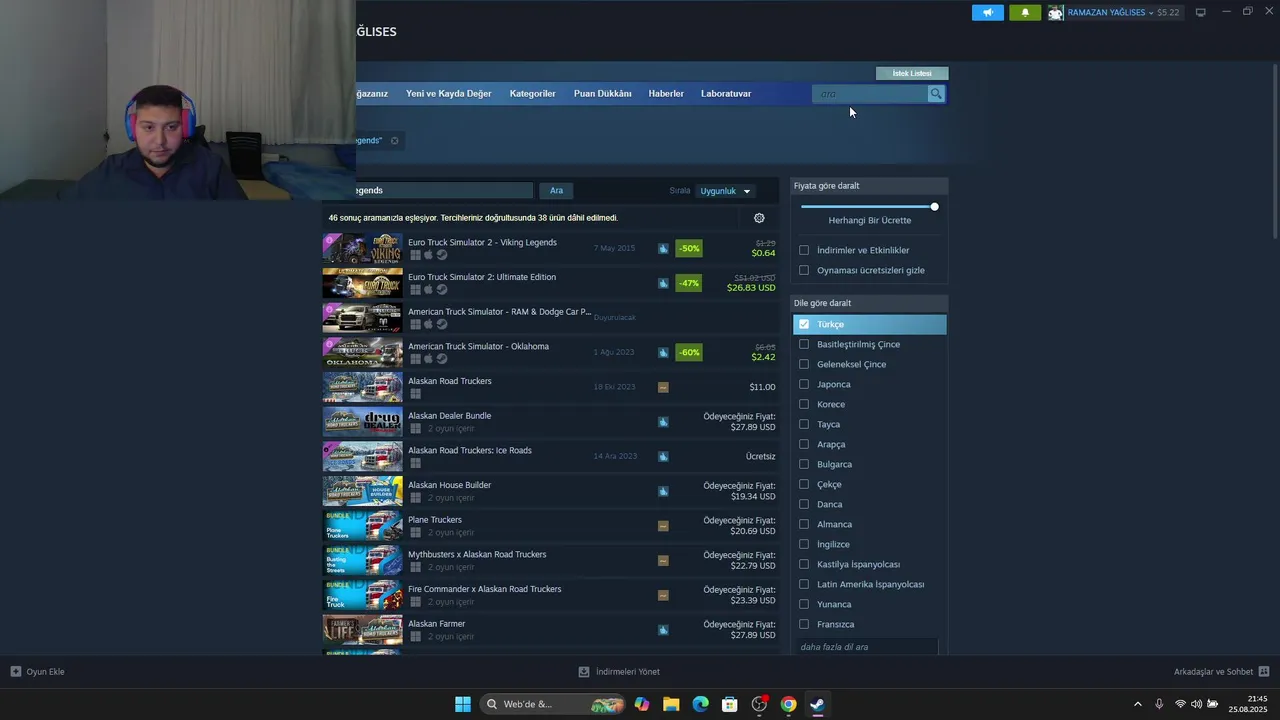Click review icon for Alaskan House Builder
The width and height of the screenshot is (1280, 720).
click(x=663, y=491)
